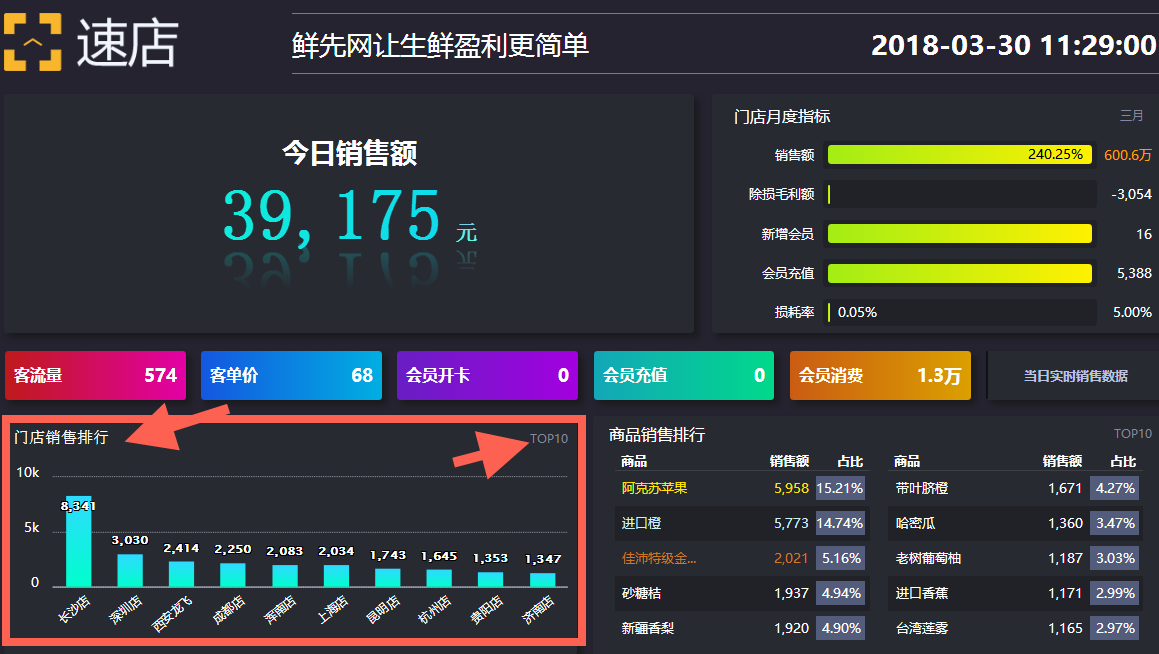This screenshot has height=654, width=1159.
Task: Click the 当日实时销售数据 tab
Action: [x=1075, y=376]
